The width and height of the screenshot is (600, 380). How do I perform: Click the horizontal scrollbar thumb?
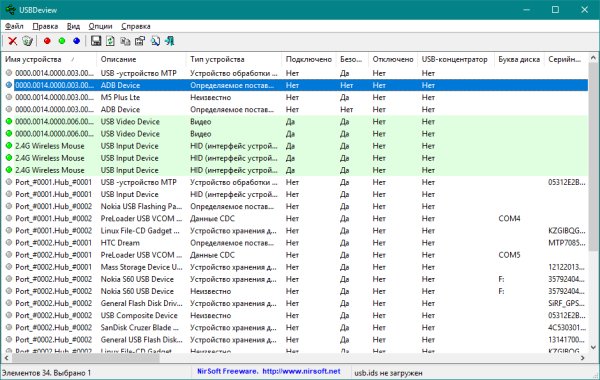86,358
